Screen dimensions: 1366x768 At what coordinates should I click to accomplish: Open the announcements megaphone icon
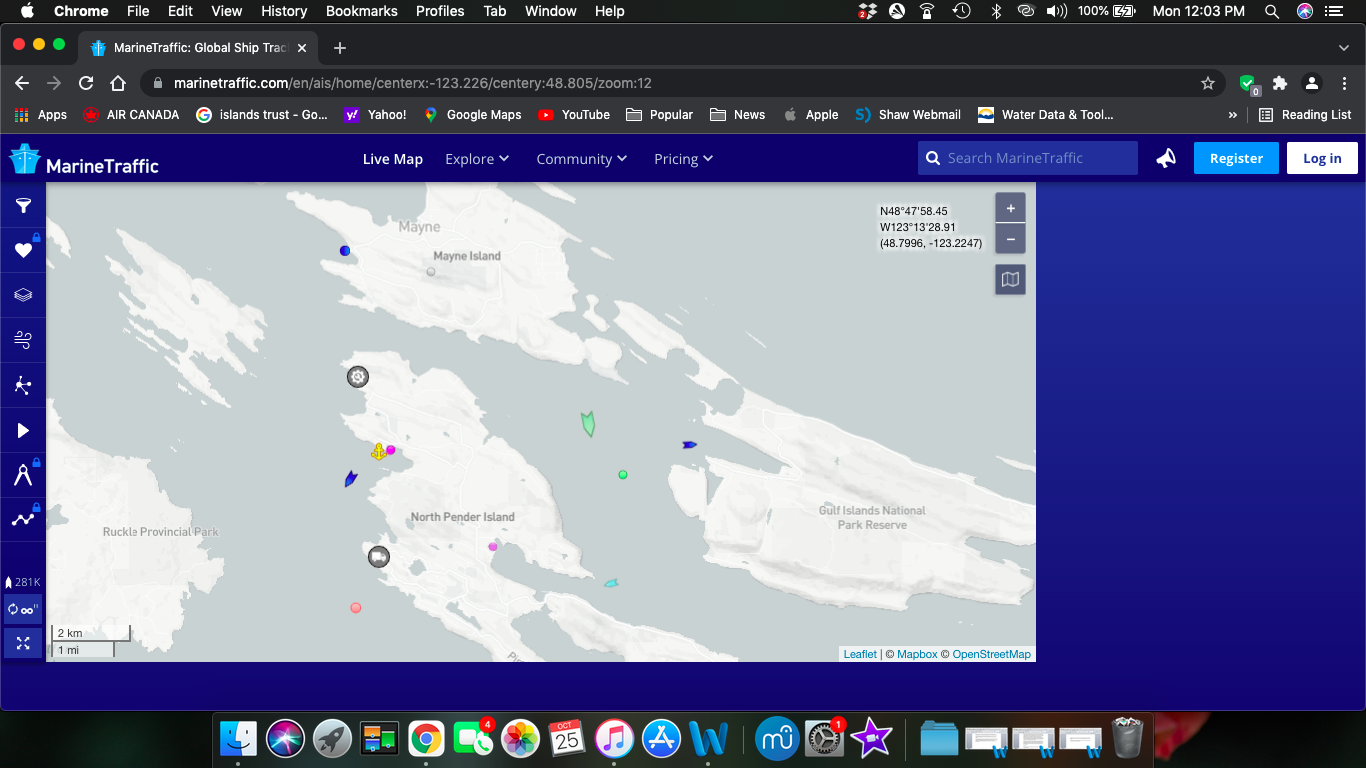[1166, 158]
